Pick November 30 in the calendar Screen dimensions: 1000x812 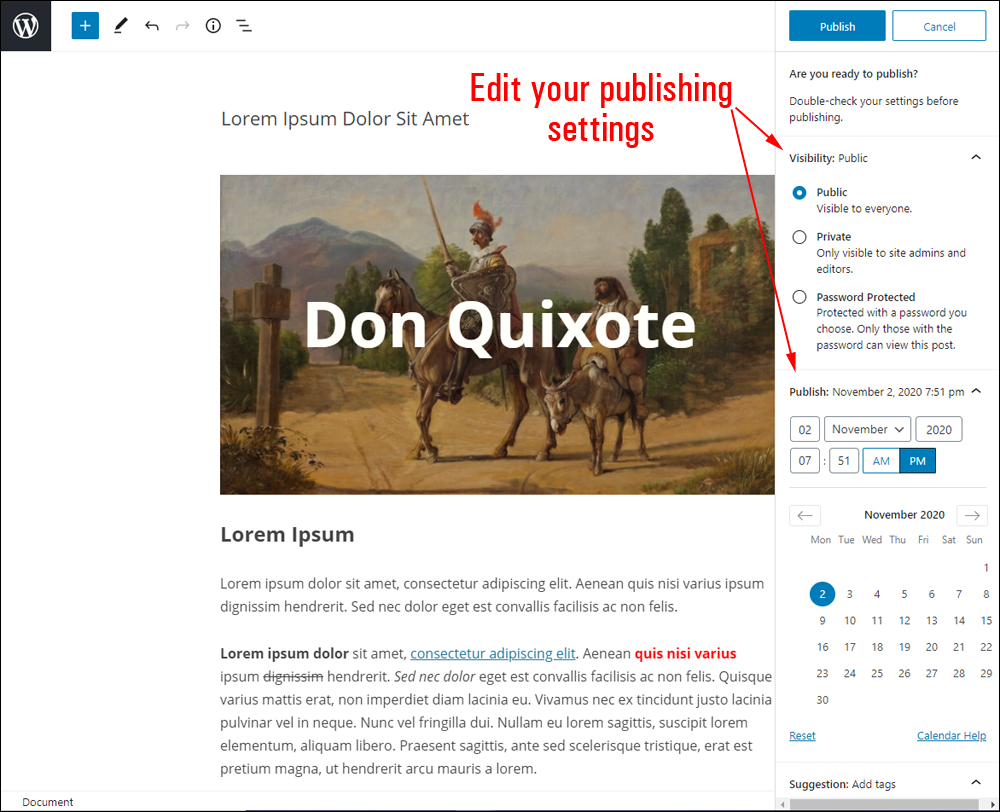tap(822, 700)
